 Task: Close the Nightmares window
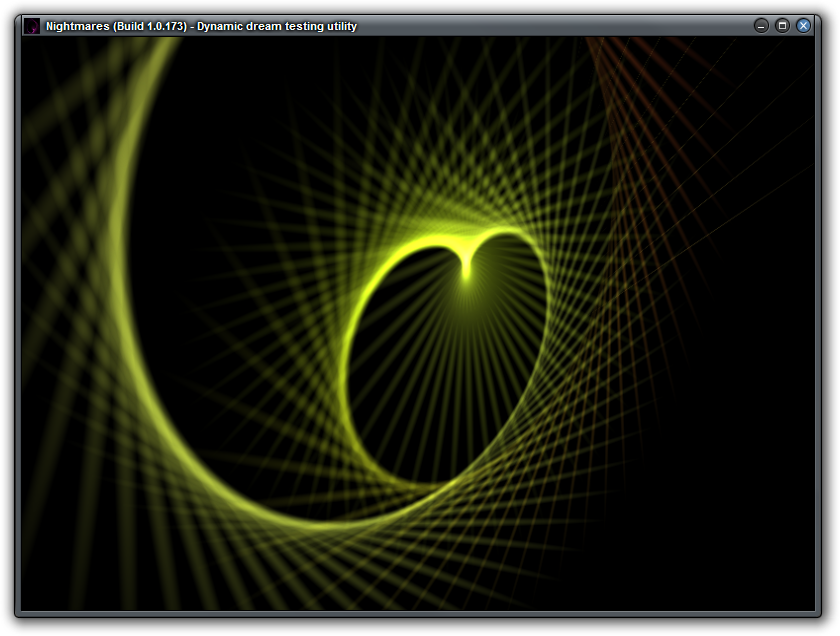click(803, 25)
